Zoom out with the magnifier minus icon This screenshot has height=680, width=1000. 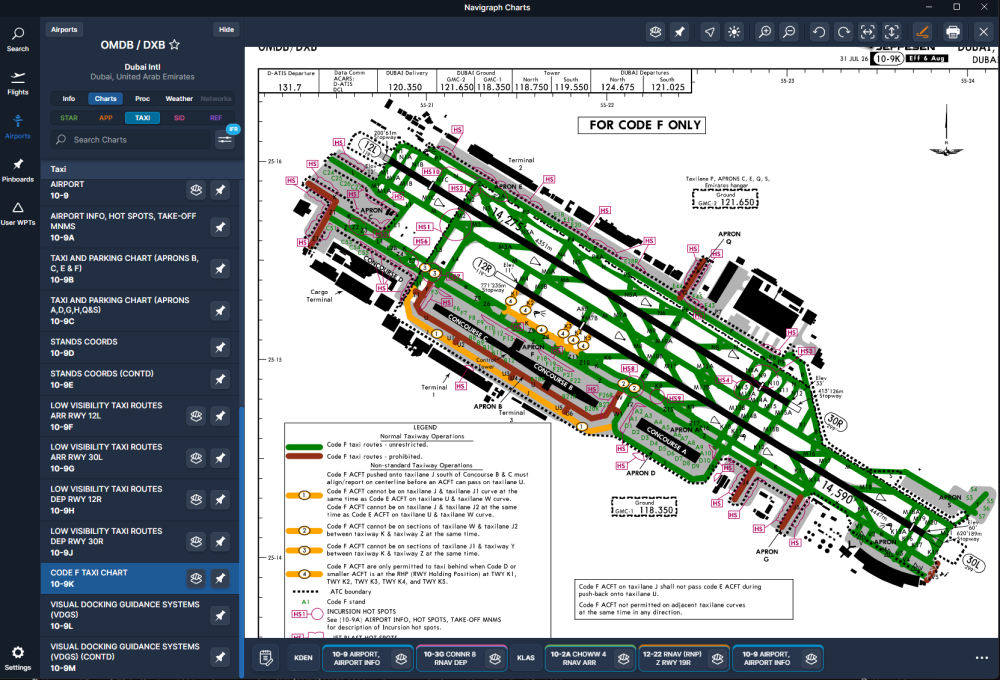789,32
